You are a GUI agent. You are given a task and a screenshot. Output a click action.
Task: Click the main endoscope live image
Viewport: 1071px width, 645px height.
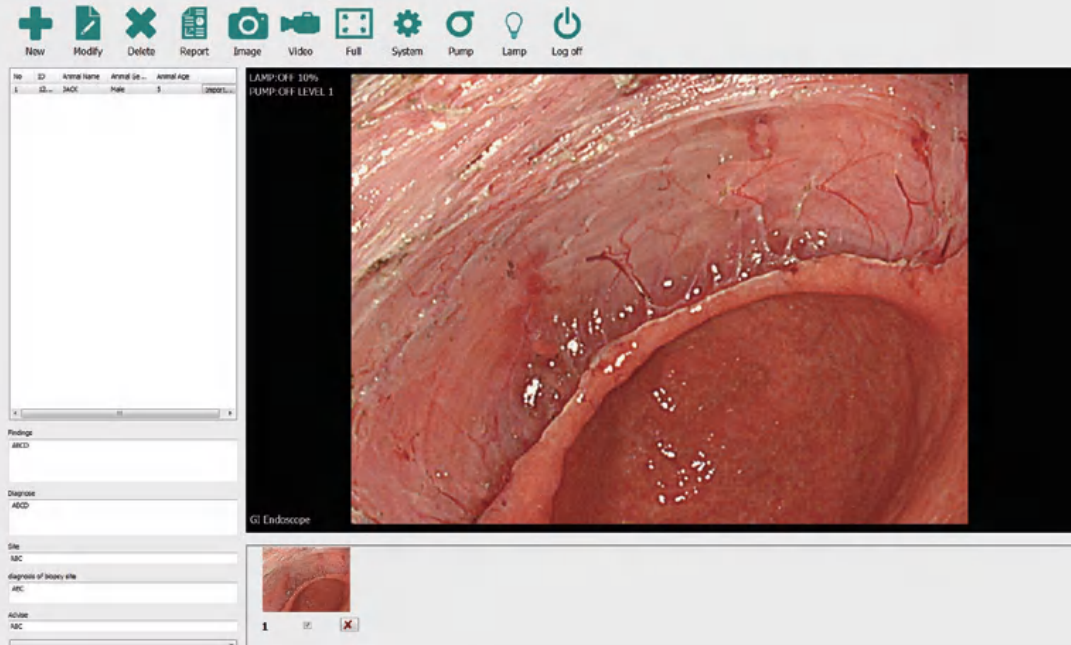click(659, 299)
